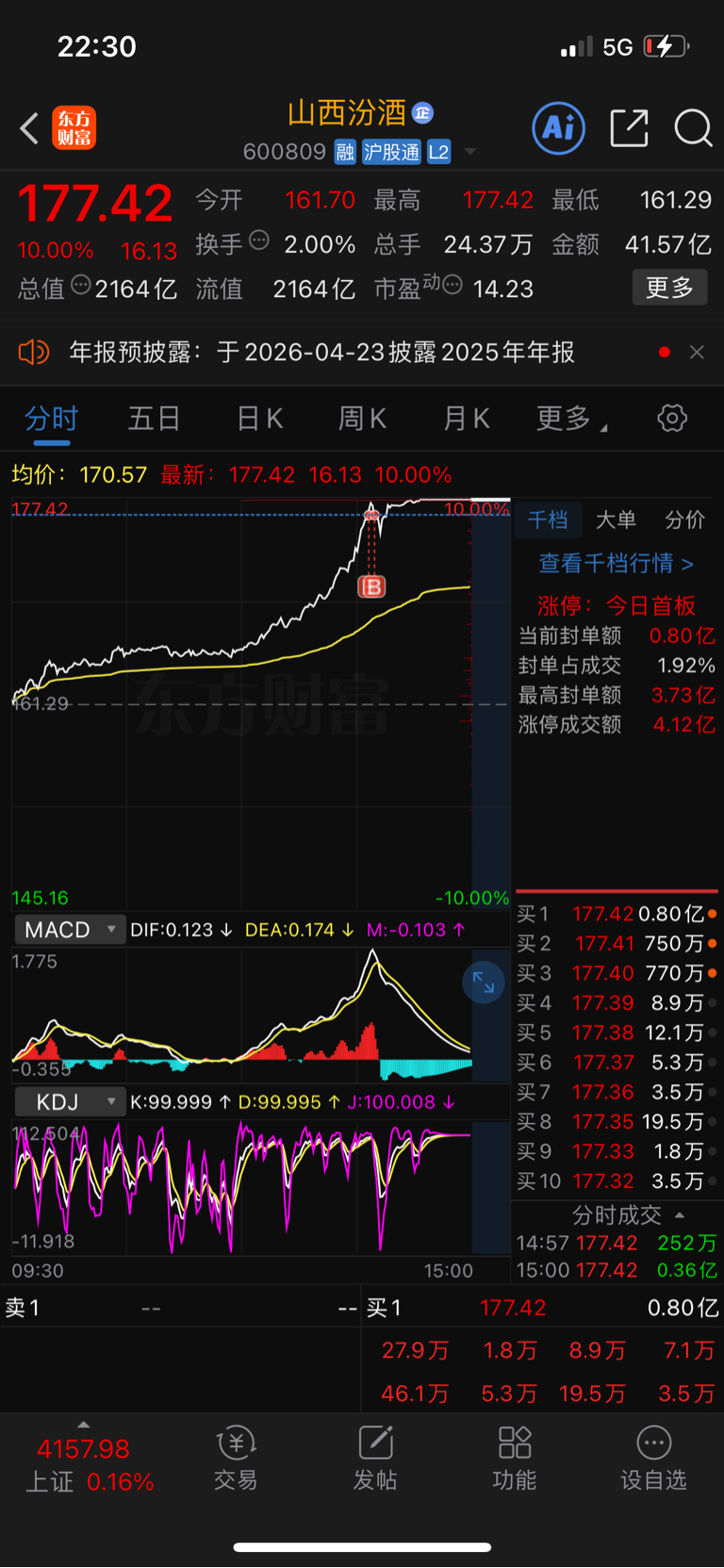724x1568 pixels.
Task: Tap the 买8 row at 177.35
Action: (617, 1122)
